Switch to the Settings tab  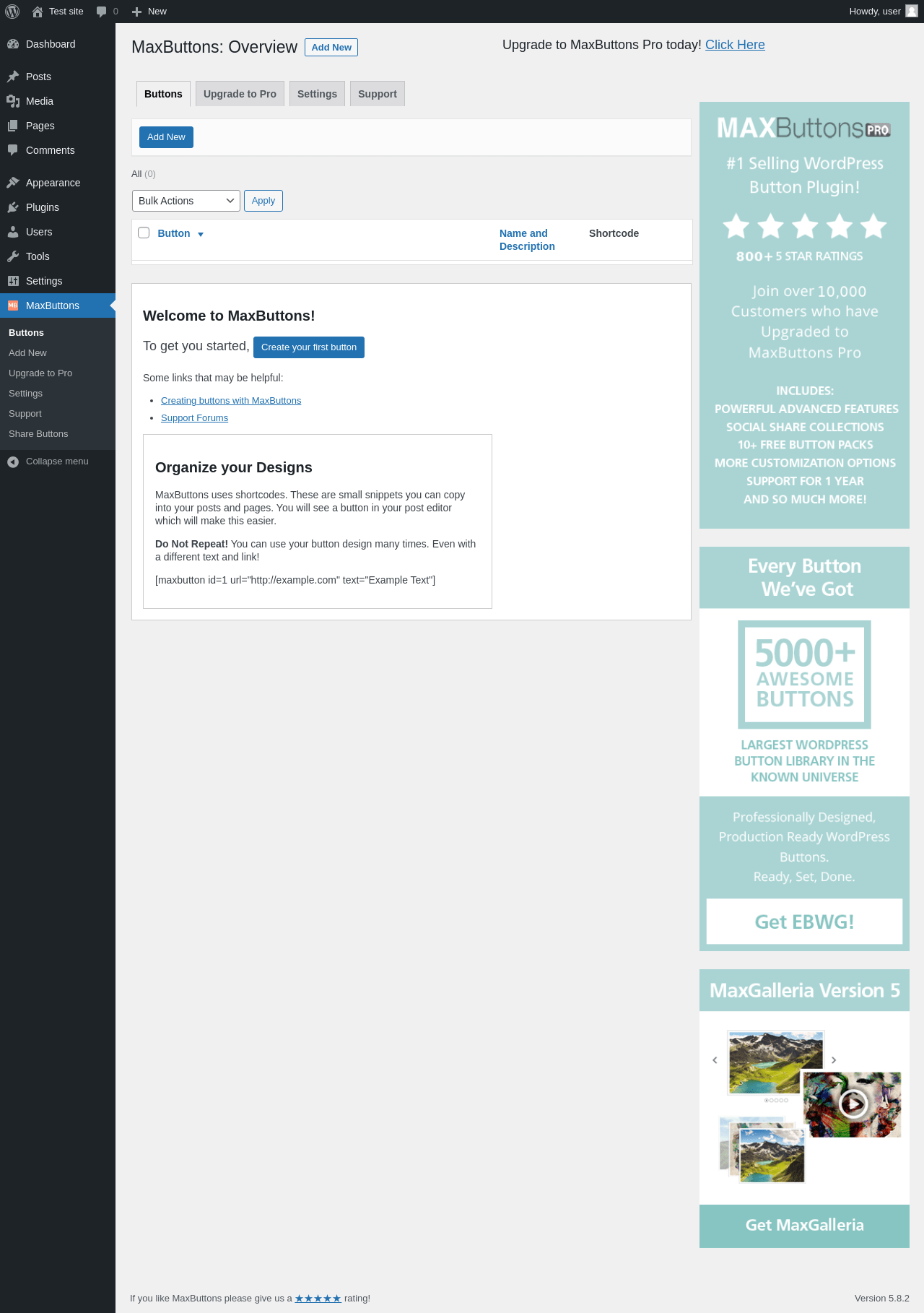point(317,94)
